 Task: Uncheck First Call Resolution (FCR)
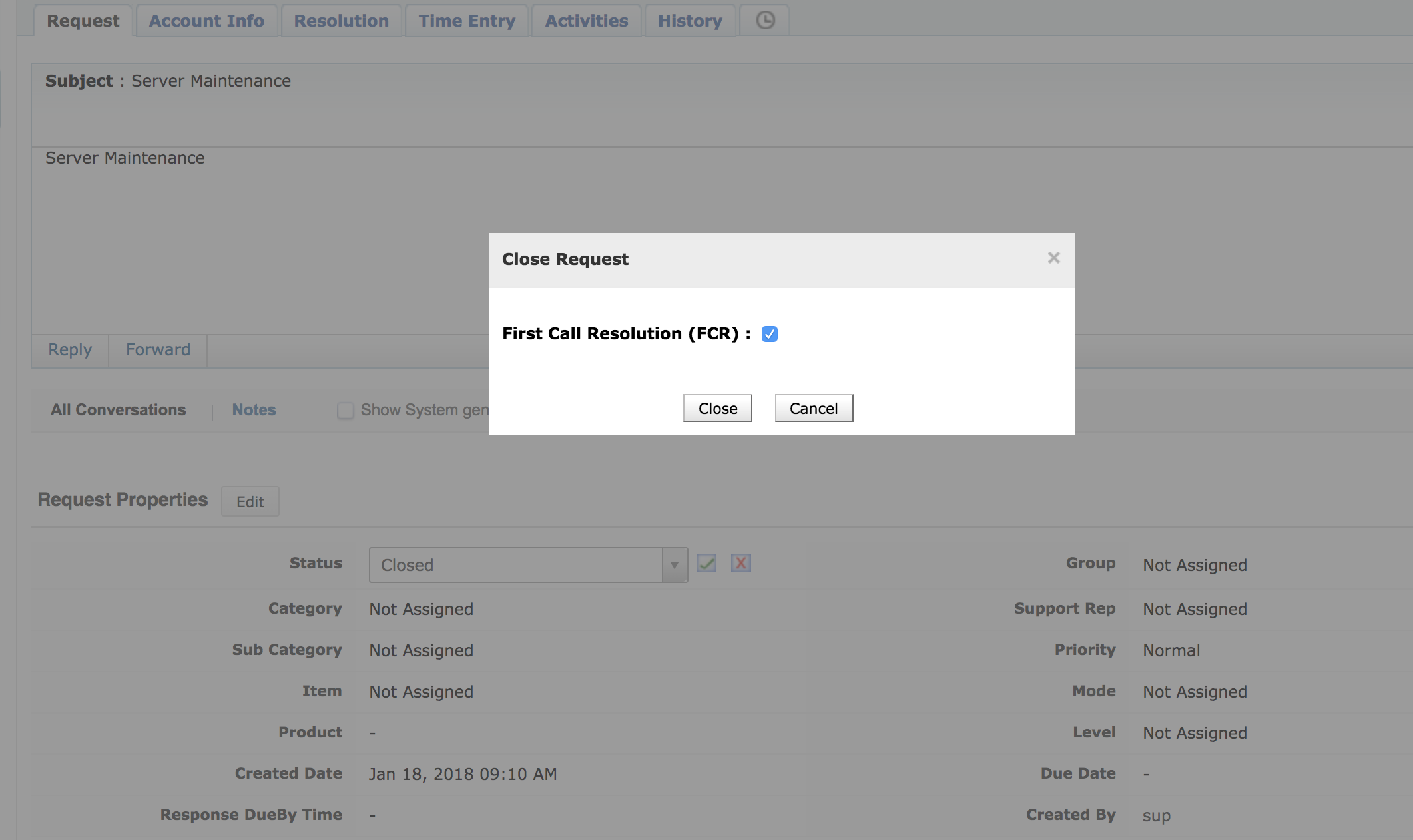tap(770, 334)
